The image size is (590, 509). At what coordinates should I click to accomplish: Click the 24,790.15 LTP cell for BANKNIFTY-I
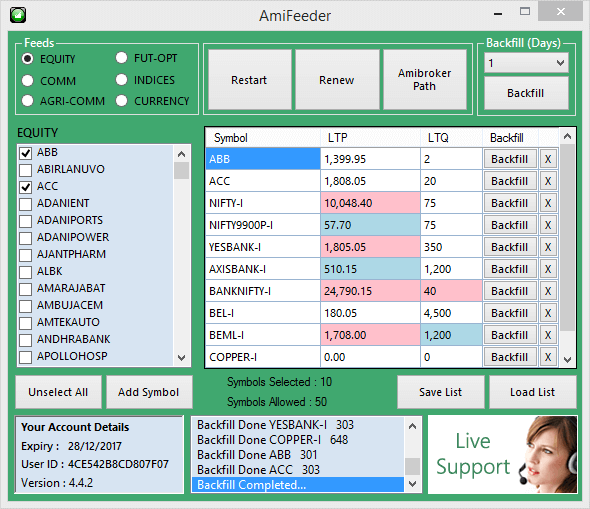[x=370, y=291]
